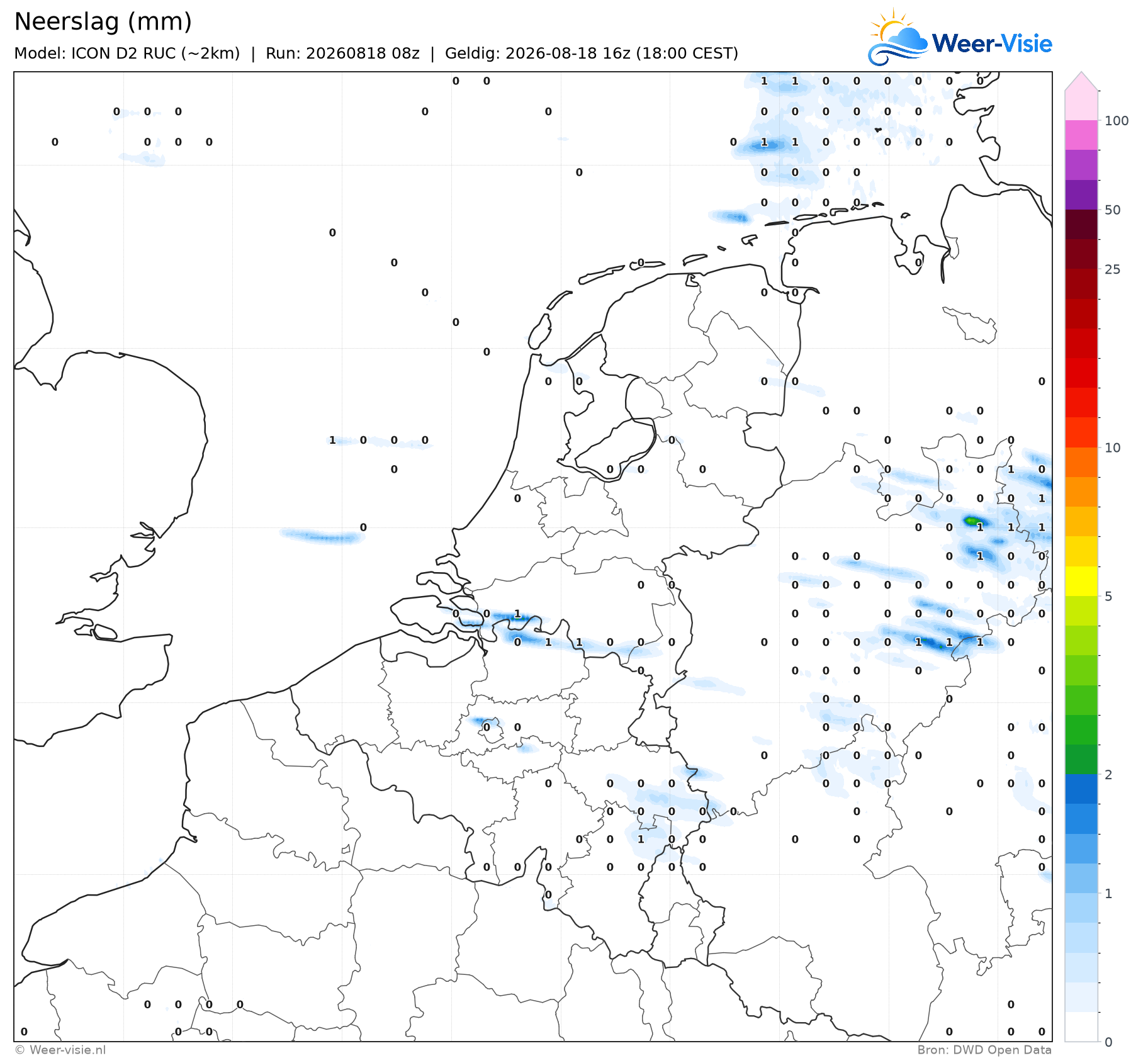The height and width of the screenshot is (1058, 1148).
Task: Click the white 0 mm color band
Action: [1081, 1027]
